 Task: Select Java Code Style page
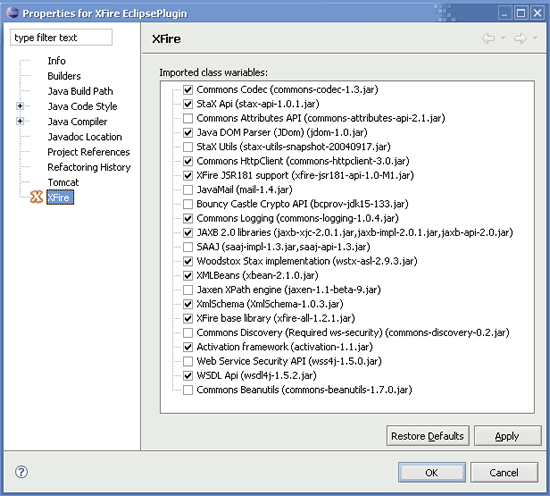(82, 106)
